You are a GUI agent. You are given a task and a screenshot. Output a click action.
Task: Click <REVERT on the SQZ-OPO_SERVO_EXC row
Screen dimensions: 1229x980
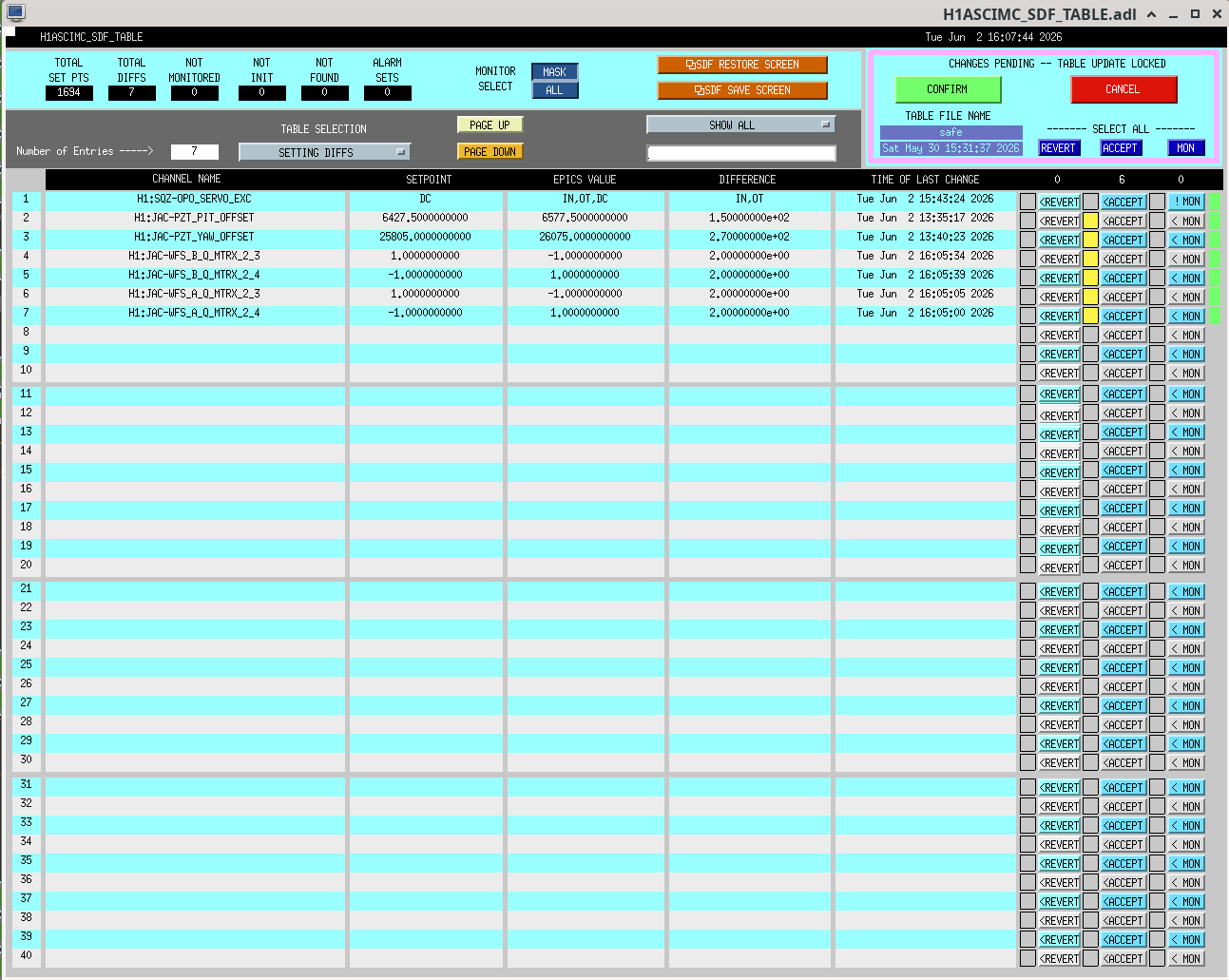(1059, 202)
